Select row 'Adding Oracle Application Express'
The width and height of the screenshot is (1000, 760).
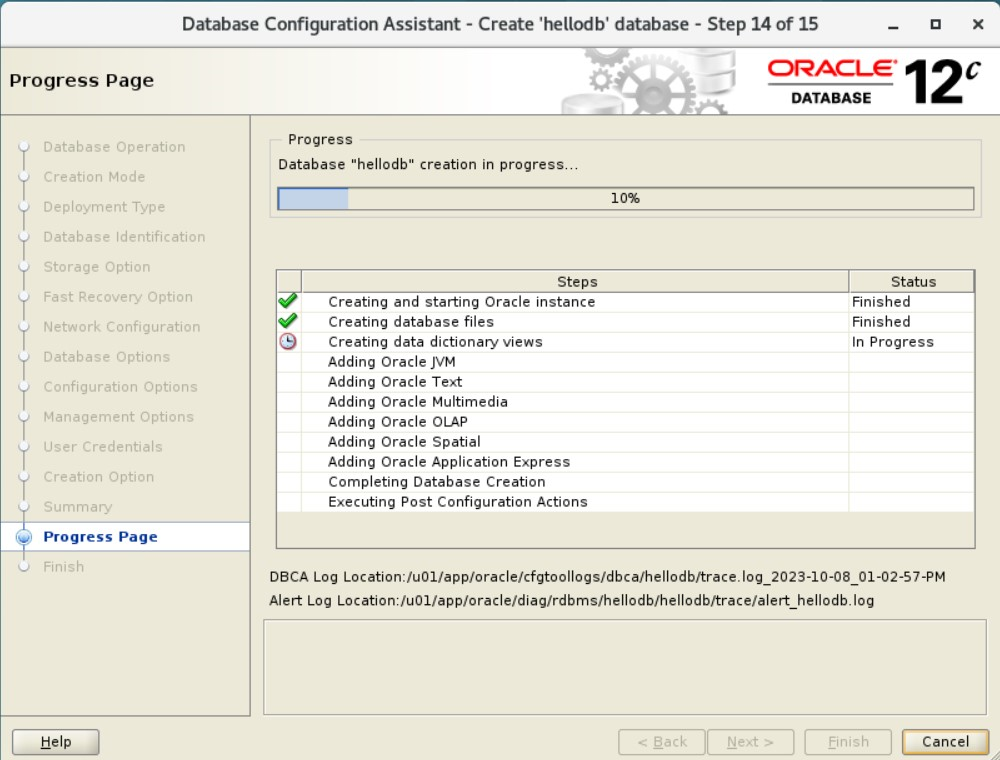click(625, 462)
